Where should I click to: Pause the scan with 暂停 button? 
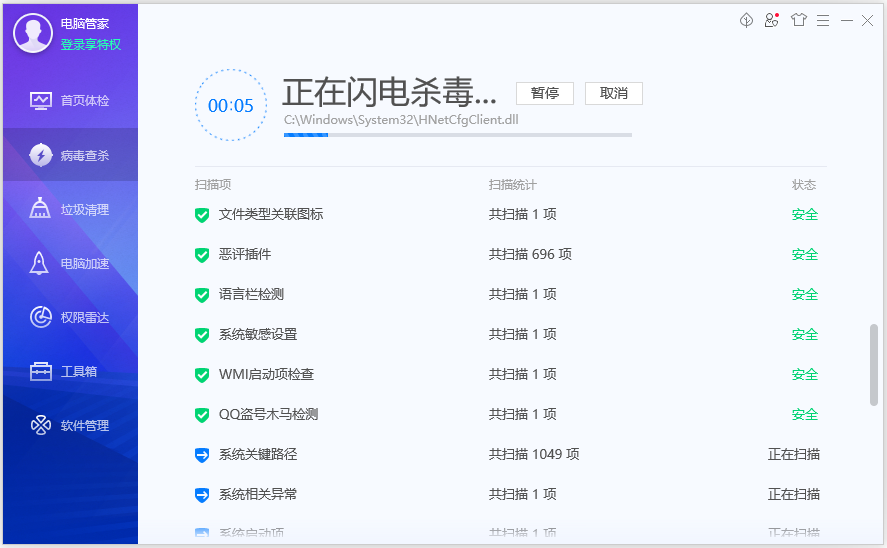tap(544, 93)
